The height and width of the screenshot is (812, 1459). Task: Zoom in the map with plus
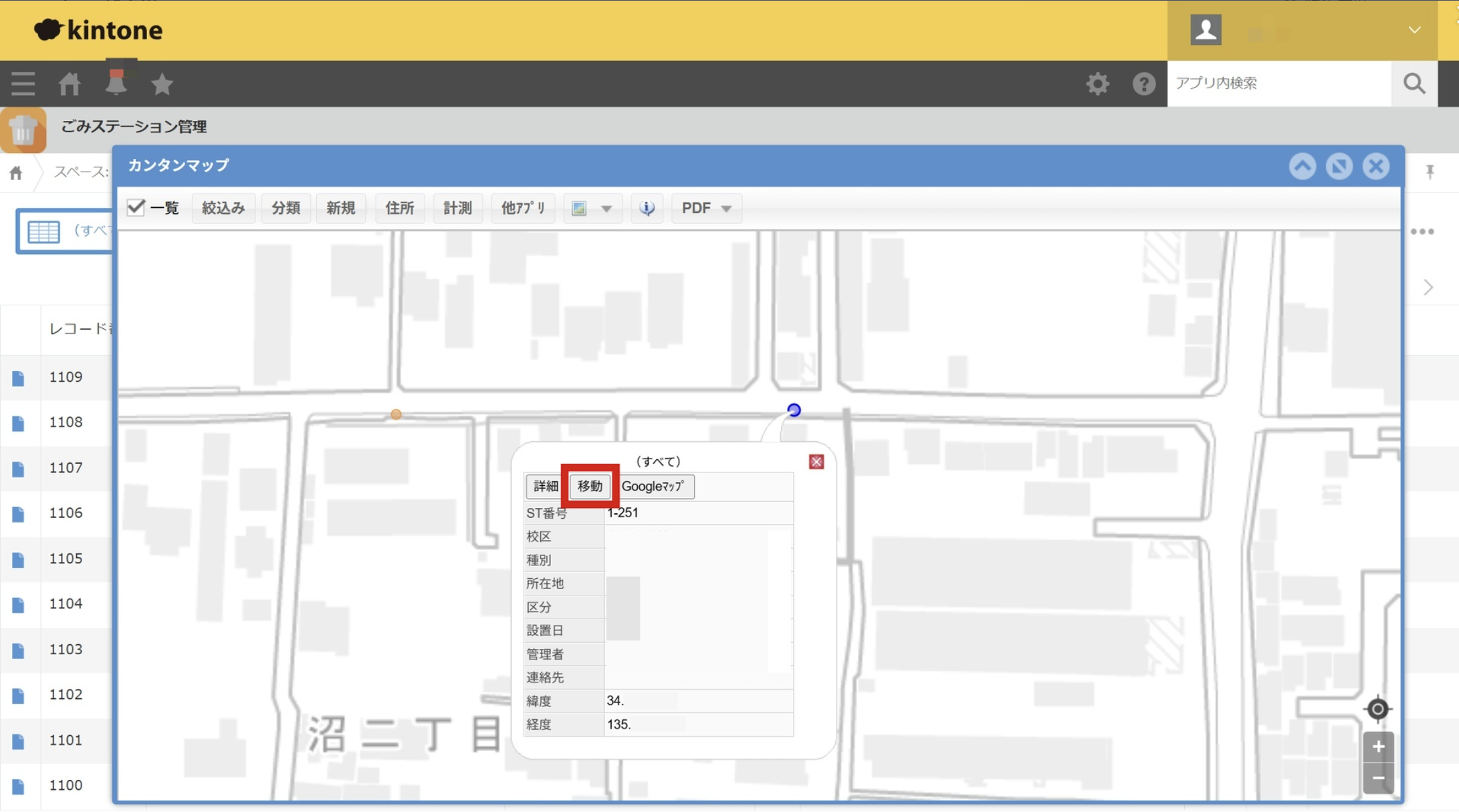click(x=1377, y=747)
